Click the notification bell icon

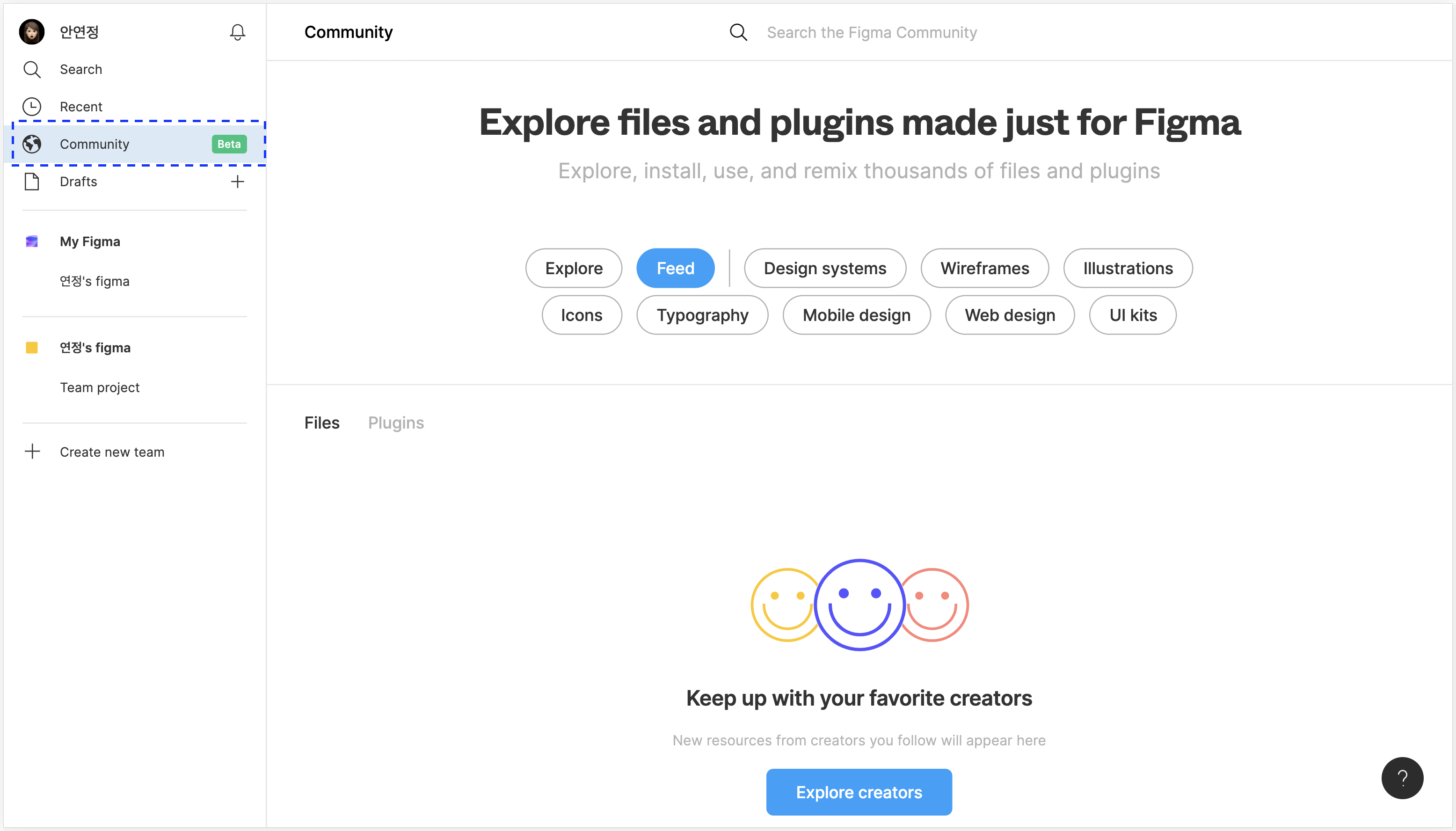click(x=237, y=32)
